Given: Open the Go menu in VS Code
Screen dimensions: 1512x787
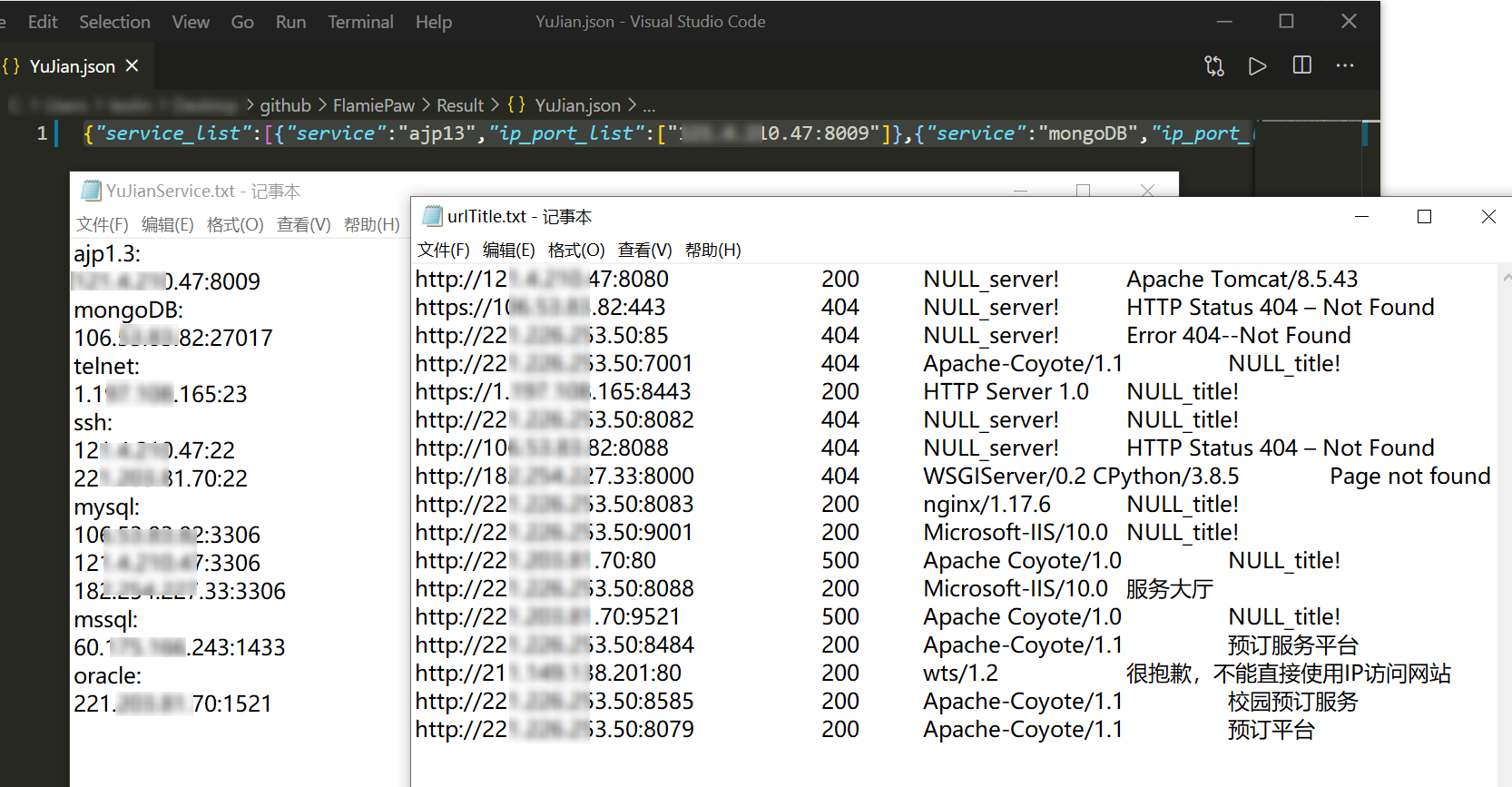Looking at the screenshot, I should coord(242,22).
